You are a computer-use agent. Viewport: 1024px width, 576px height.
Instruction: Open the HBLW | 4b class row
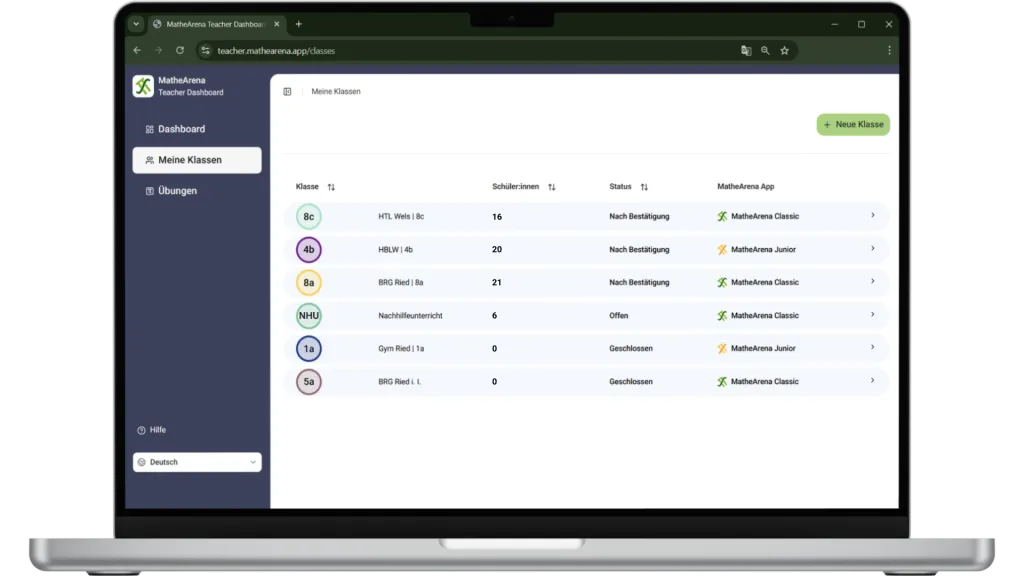pos(586,249)
